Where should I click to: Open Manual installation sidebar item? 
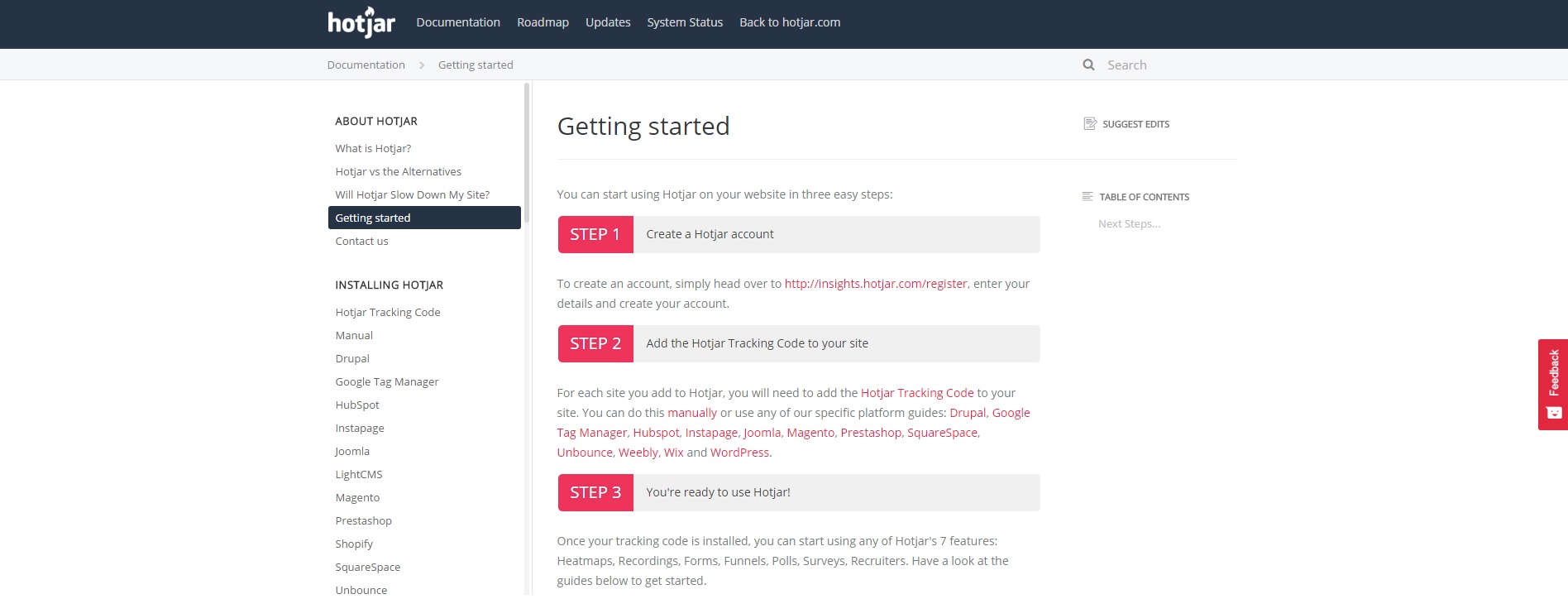pyautogui.click(x=354, y=335)
